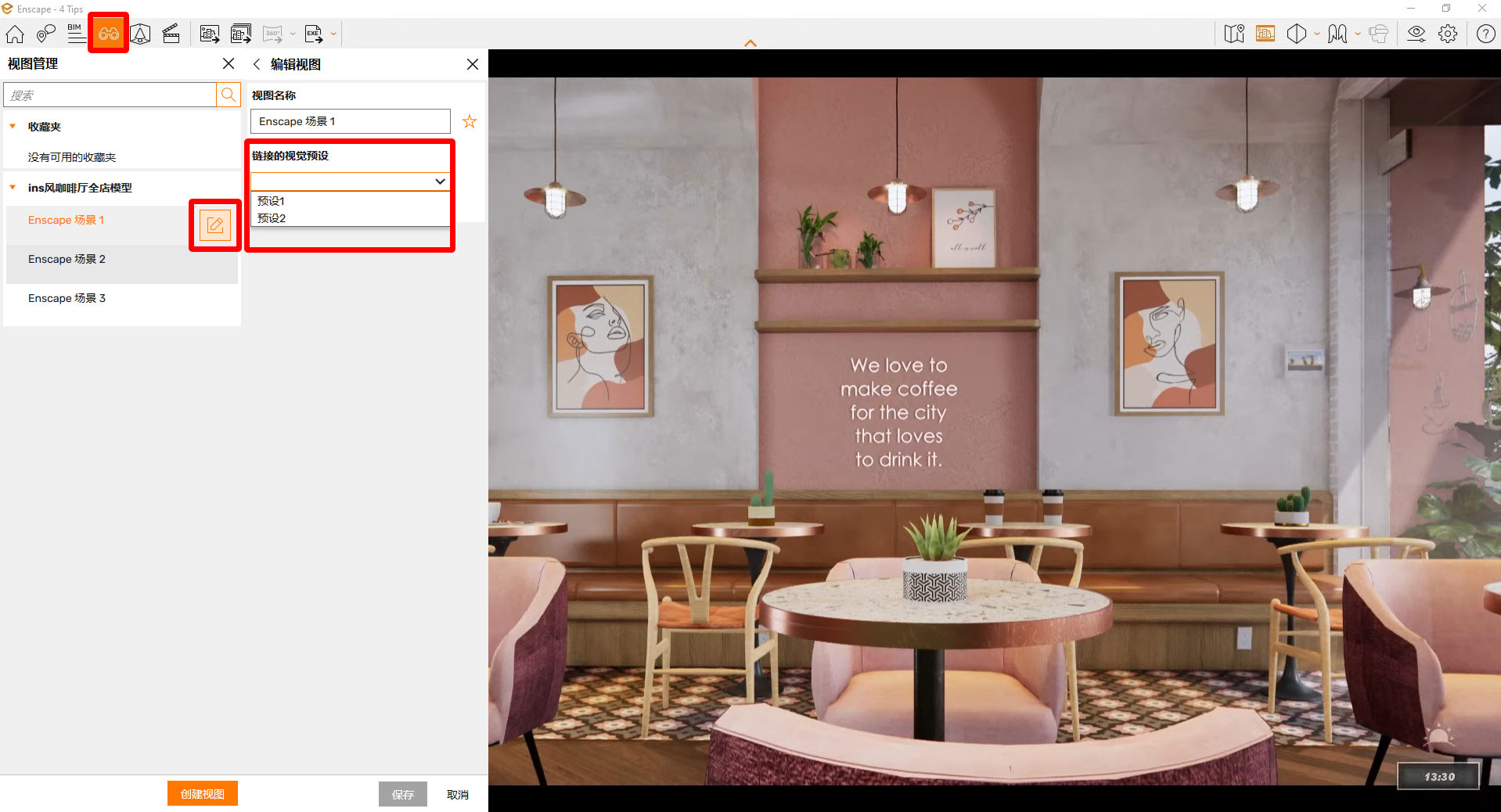Close the 编辑视图 panel
The width and height of the screenshot is (1501, 812).
click(473, 64)
